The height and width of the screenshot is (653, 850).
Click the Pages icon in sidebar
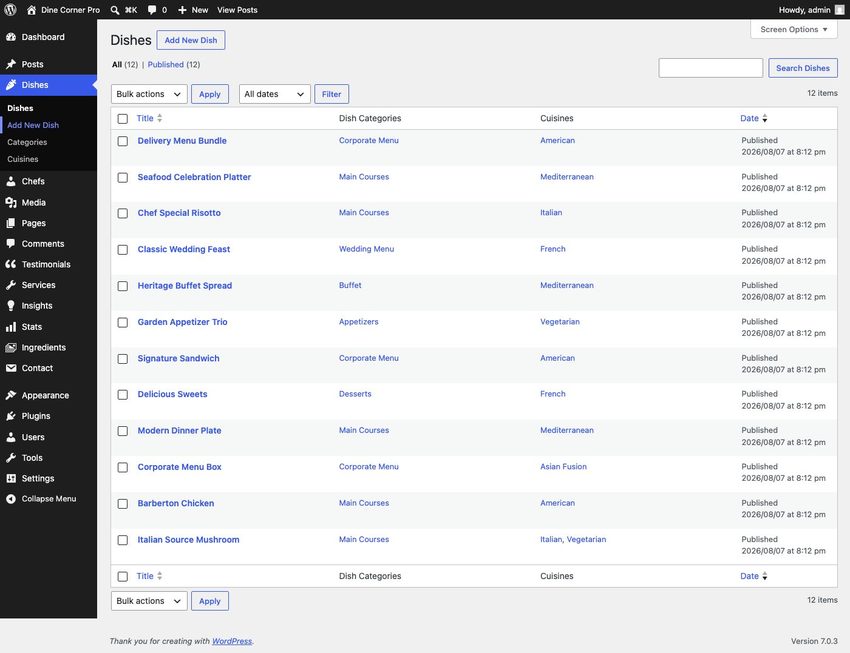11,223
